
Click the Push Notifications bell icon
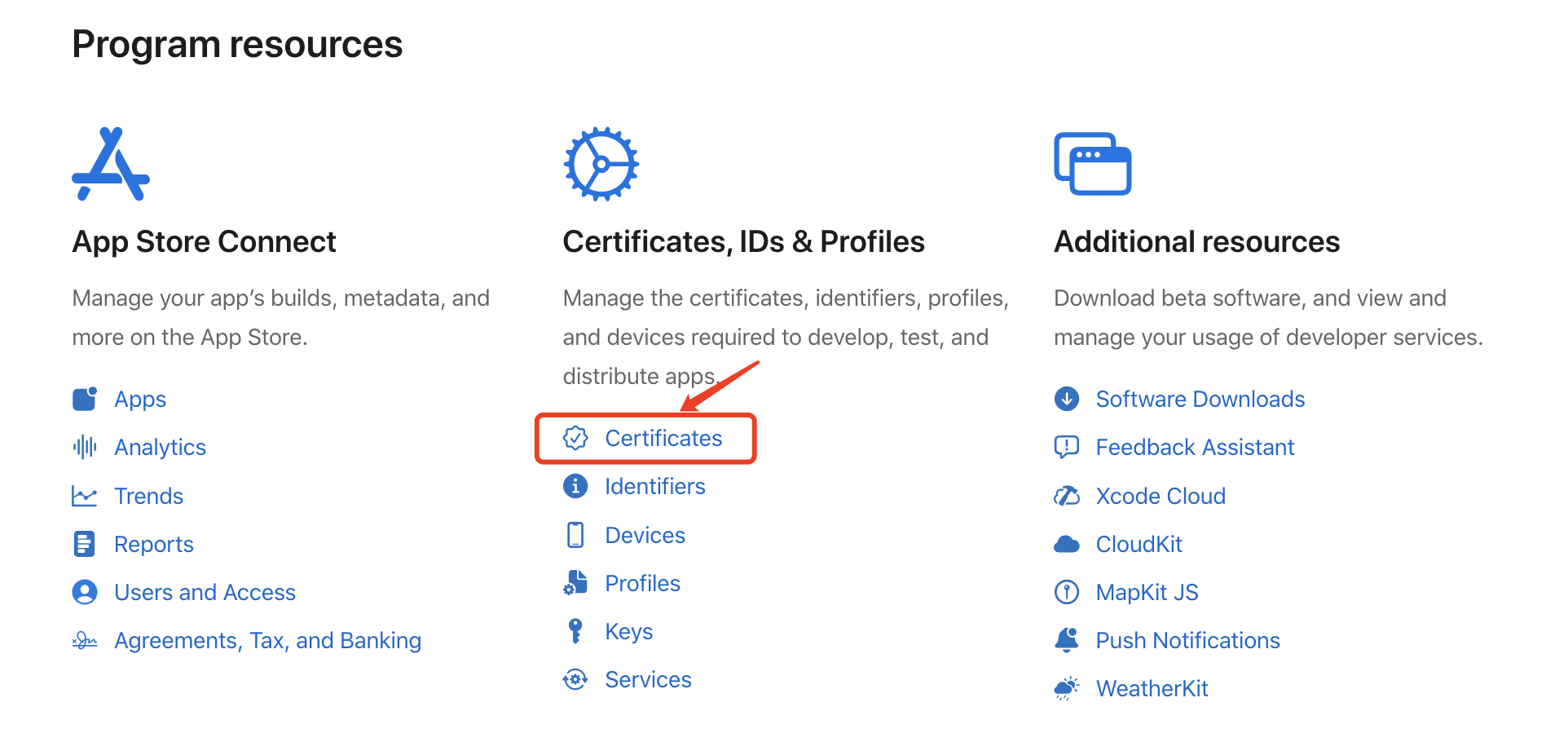tap(1066, 640)
